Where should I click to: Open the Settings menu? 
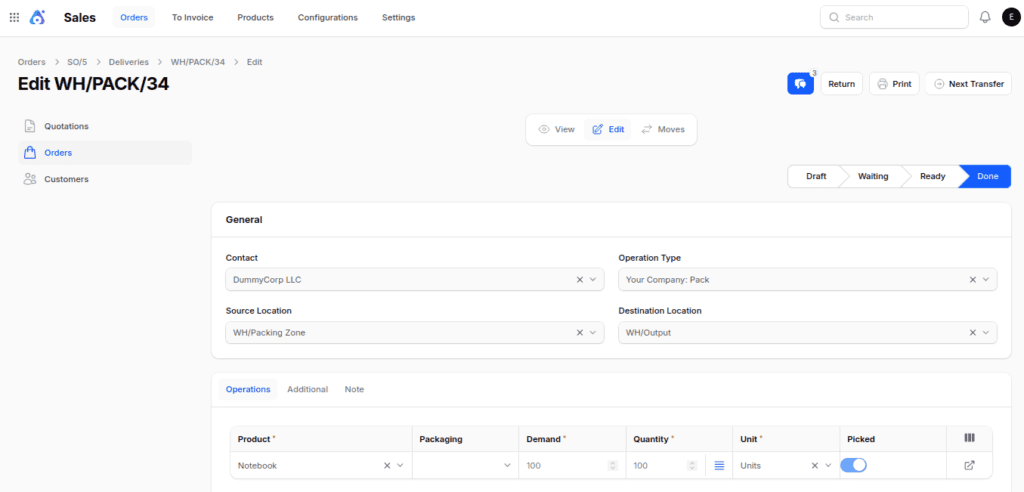click(398, 18)
